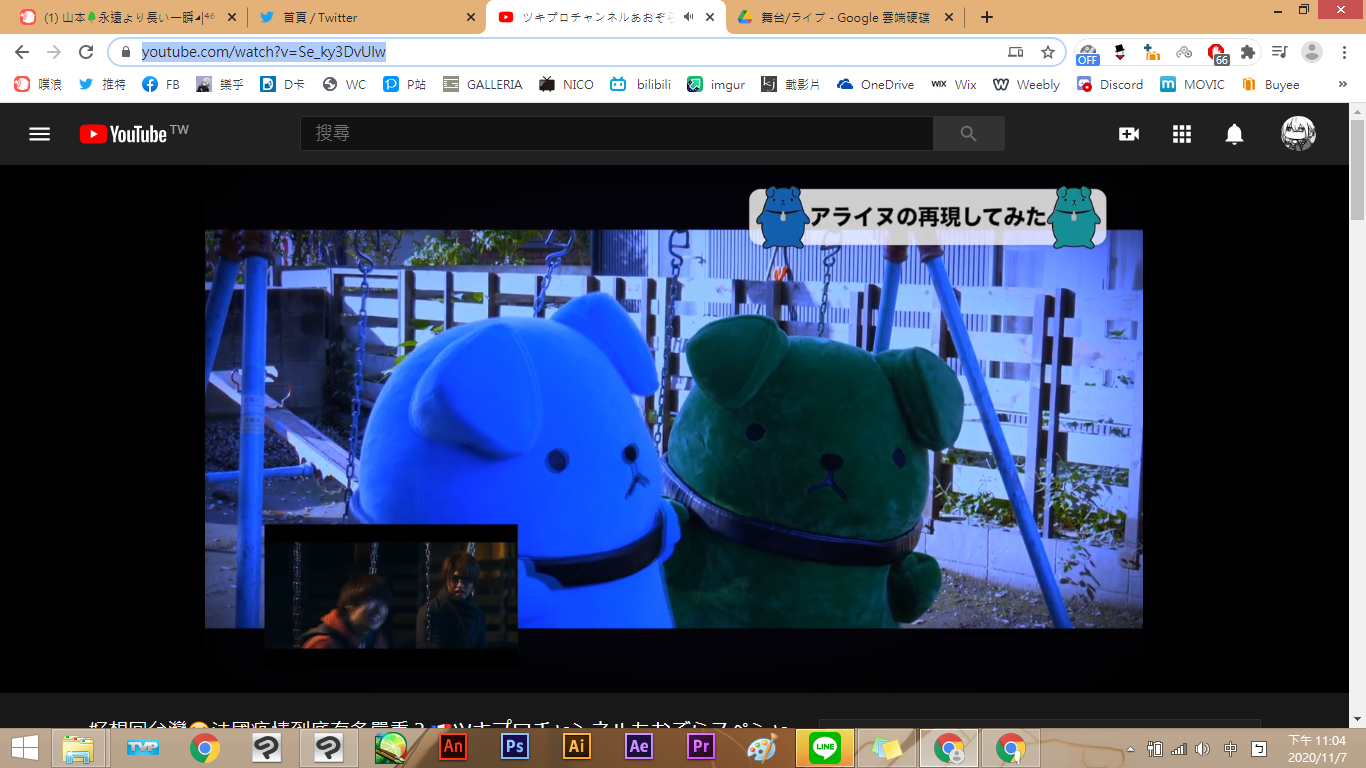Close the Google Drive tab
This screenshot has width=1366, height=768.
948,17
